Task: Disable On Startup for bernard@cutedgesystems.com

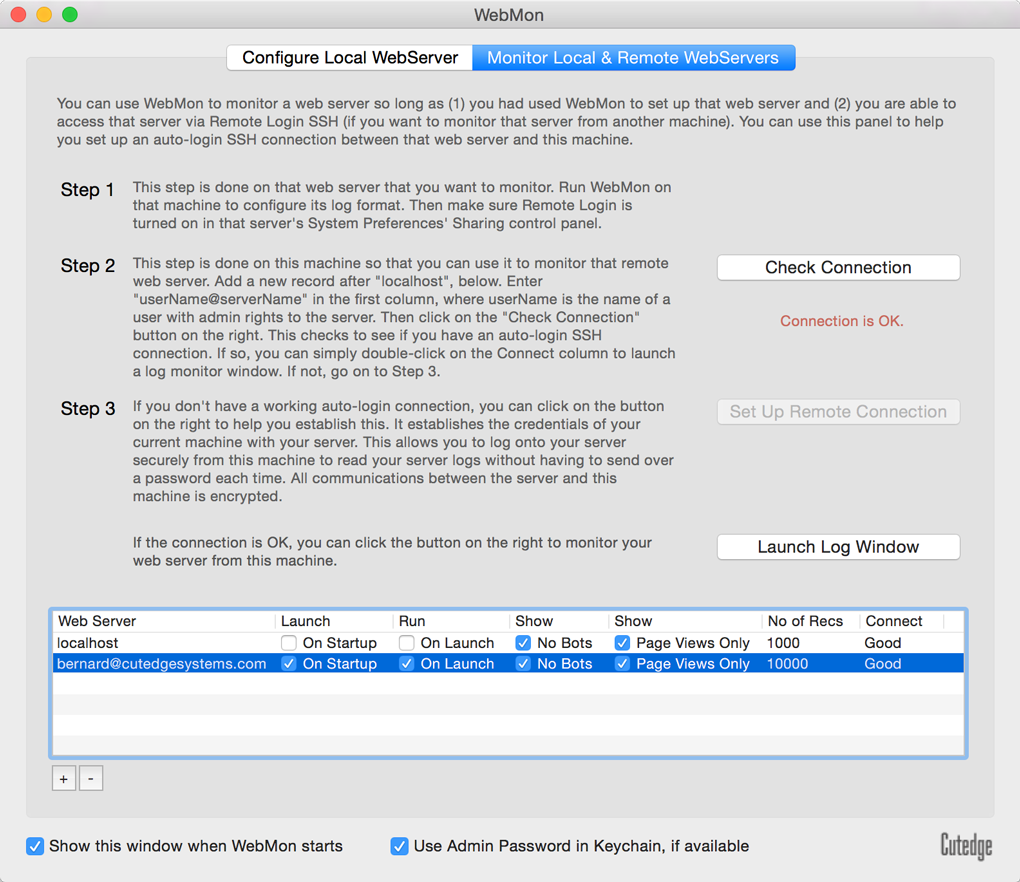Action: pos(289,664)
